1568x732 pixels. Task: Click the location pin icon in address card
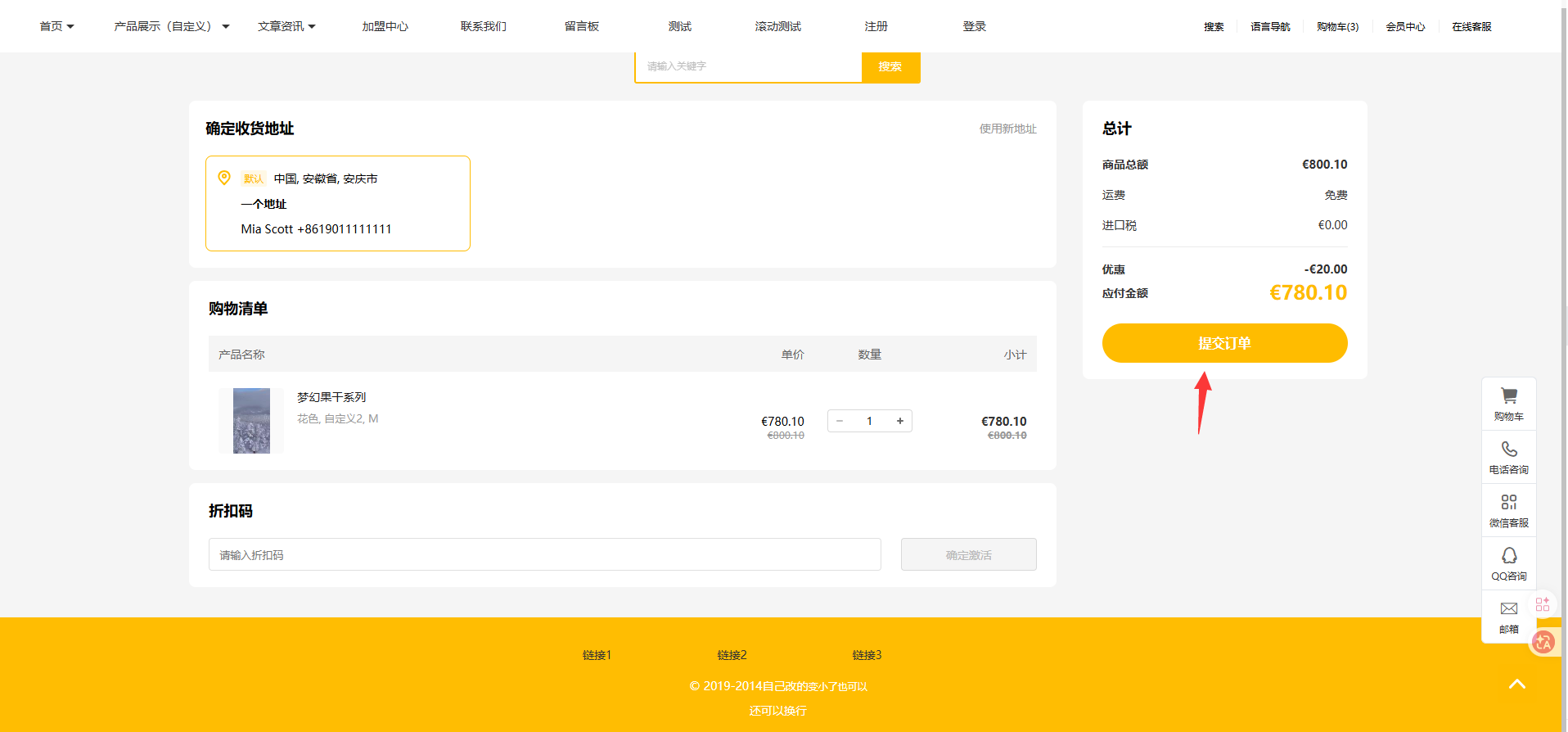224,178
